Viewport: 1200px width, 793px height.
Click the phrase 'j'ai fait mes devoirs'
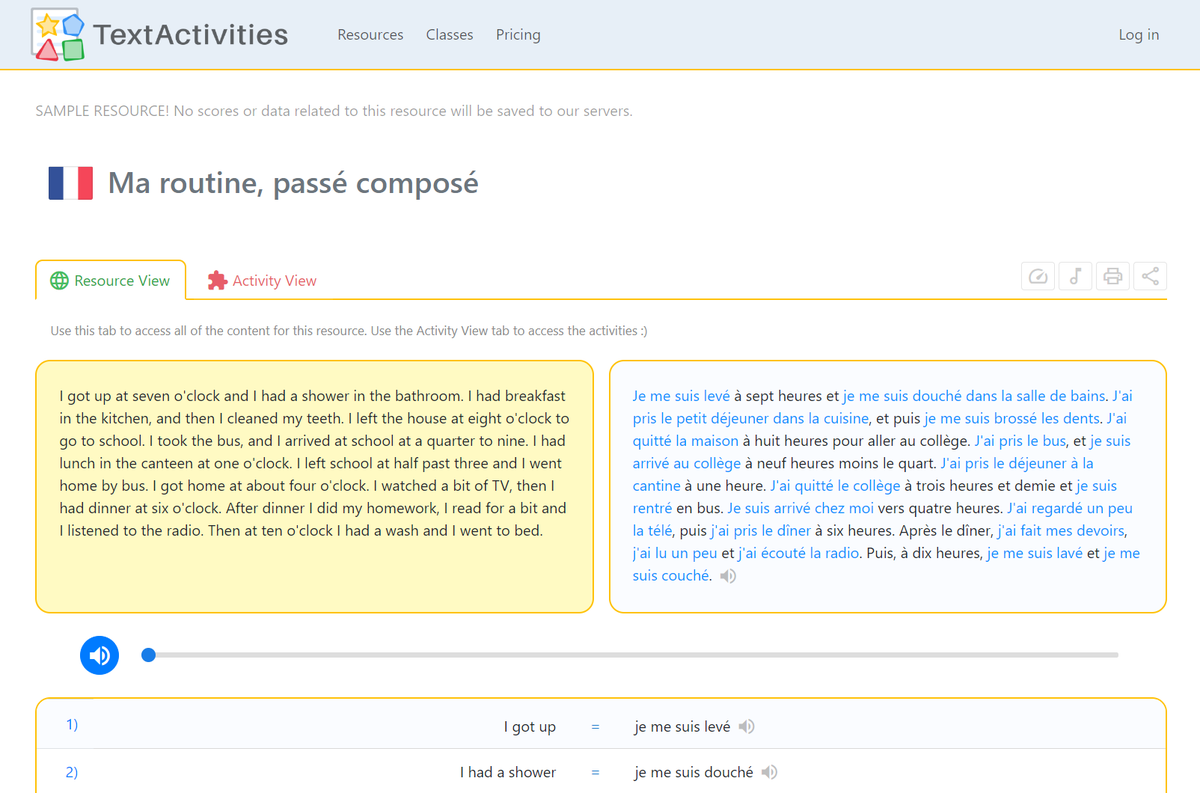1061,531
